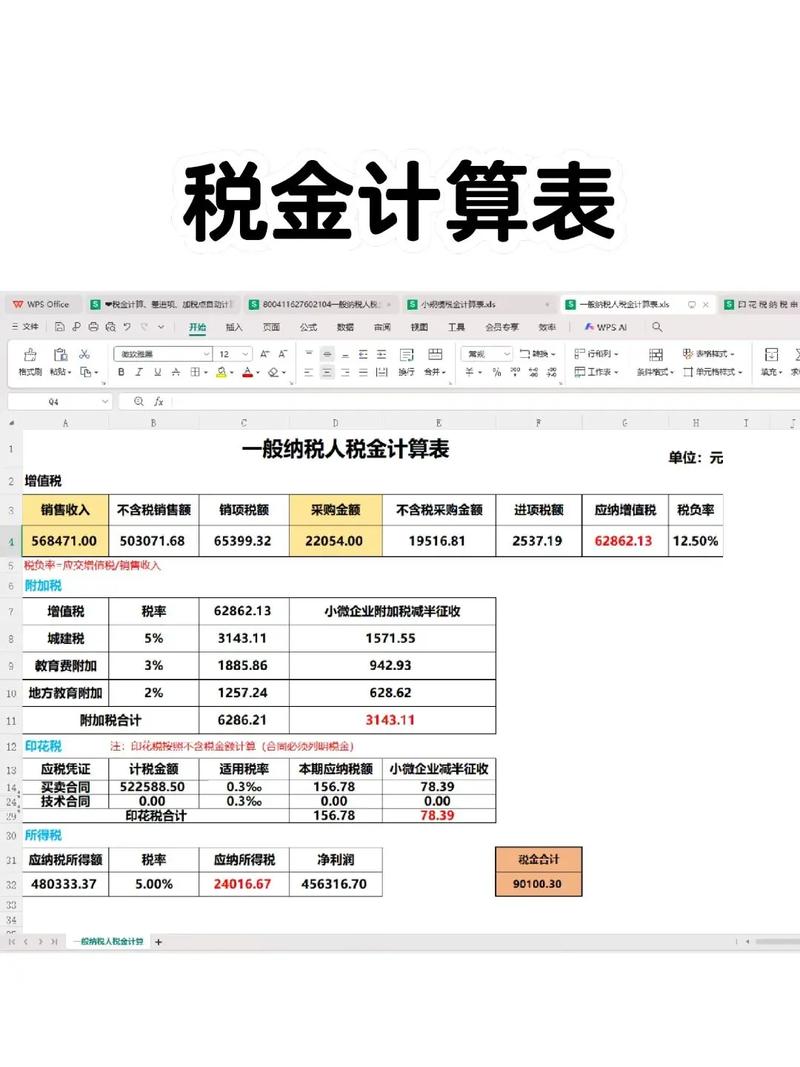Apply strikethrough formatting

coord(174,372)
